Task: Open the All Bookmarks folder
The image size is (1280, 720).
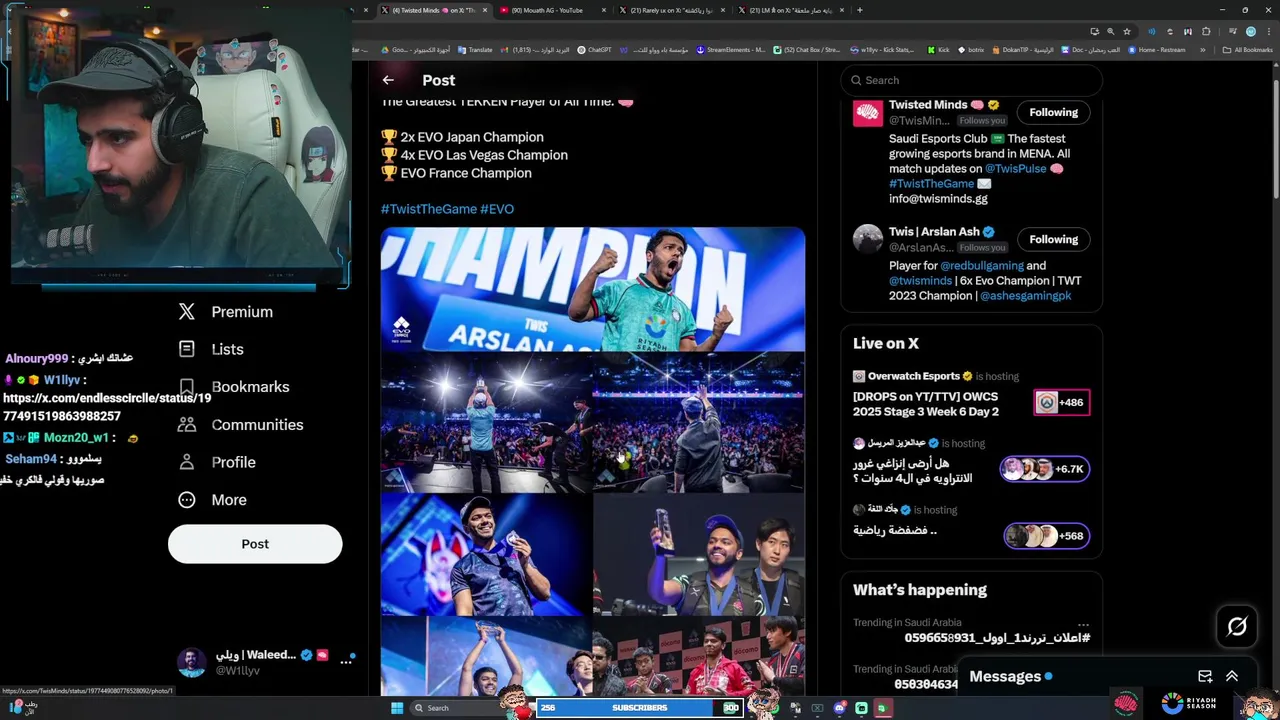Action: pyautogui.click(x=1247, y=50)
